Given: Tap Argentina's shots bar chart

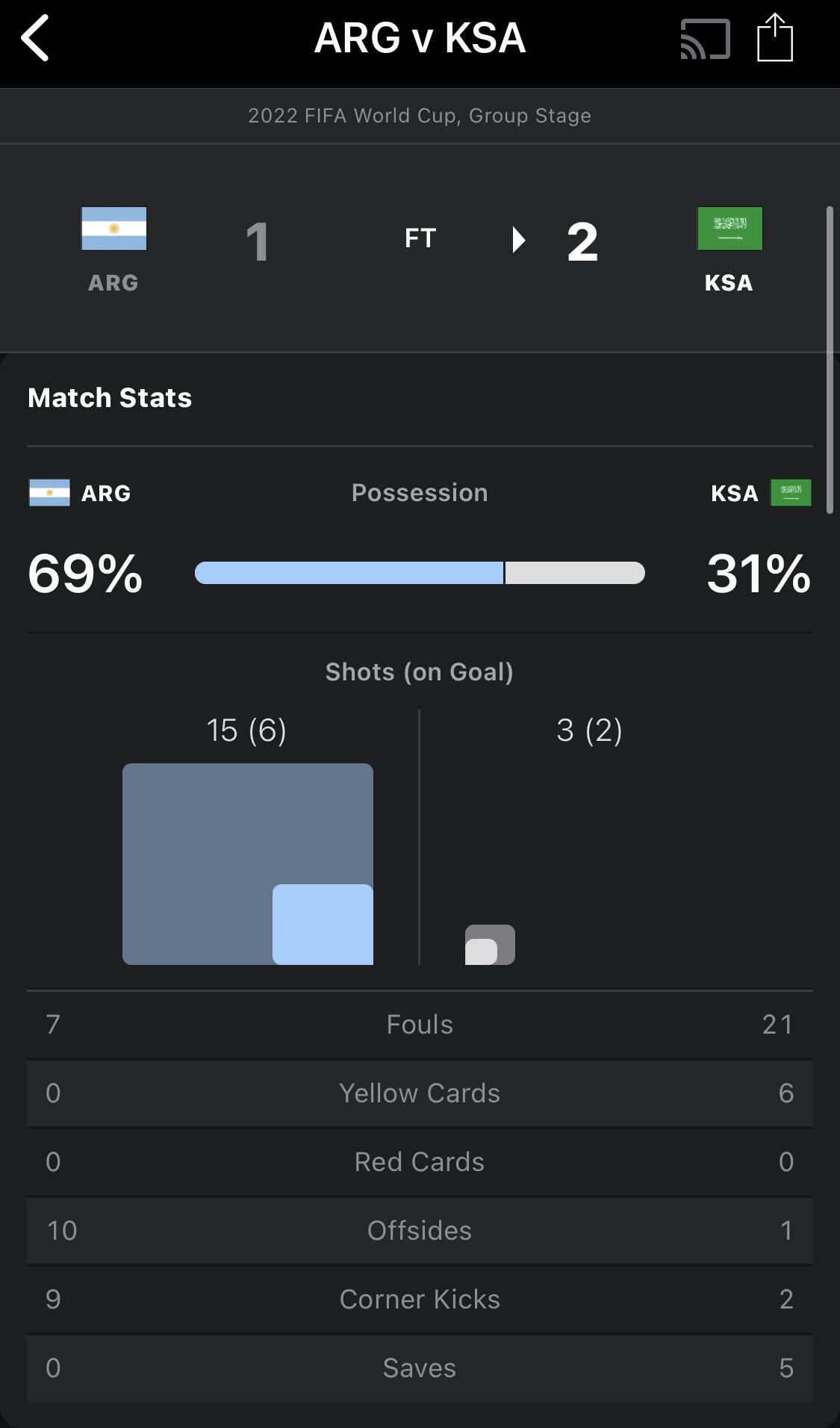Looking at the screenshot, I should pyautogui.click(x=247, y=863).
